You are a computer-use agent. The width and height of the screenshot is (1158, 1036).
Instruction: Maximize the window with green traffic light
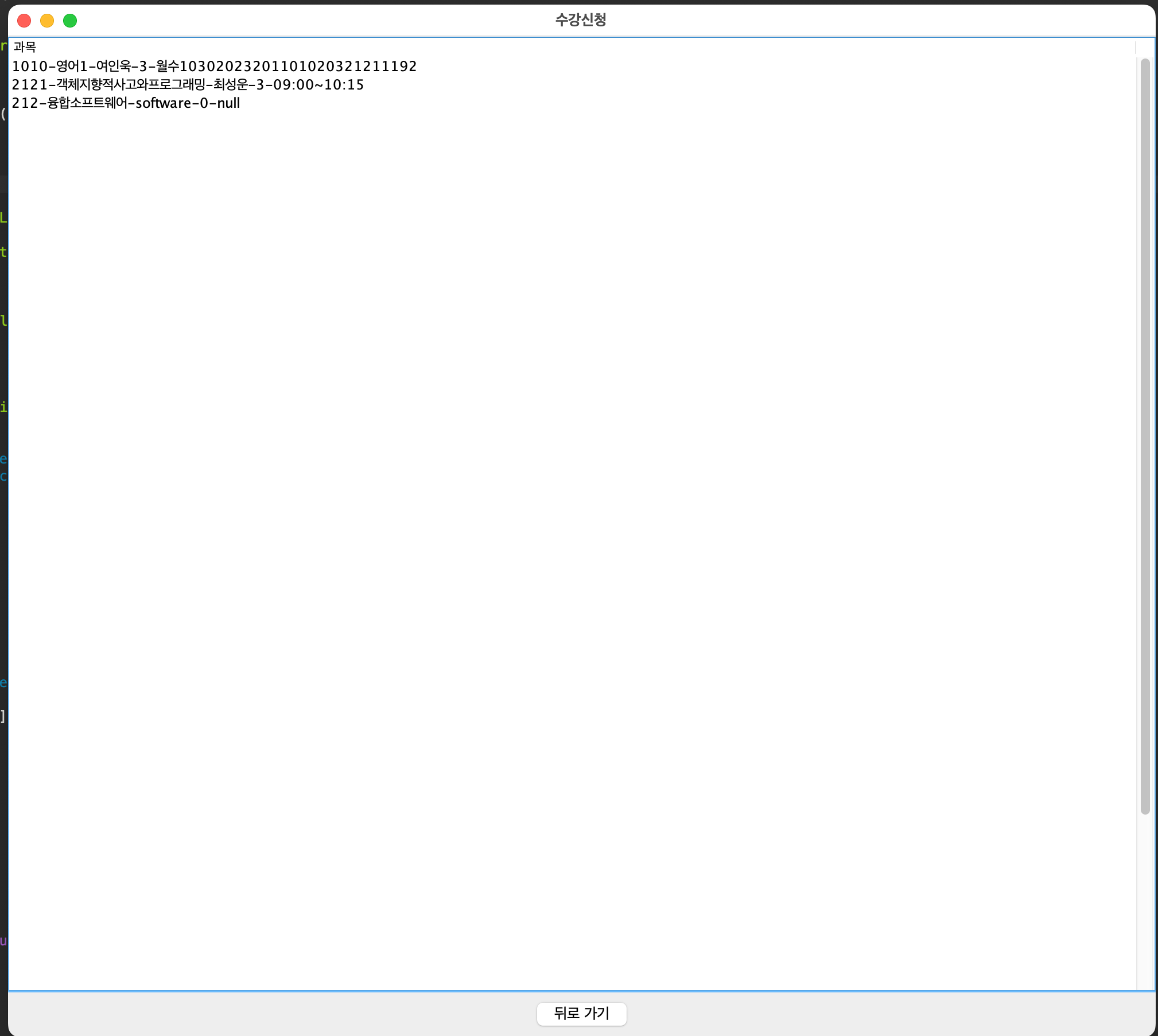pyautogui.click(x=71, y=20)
